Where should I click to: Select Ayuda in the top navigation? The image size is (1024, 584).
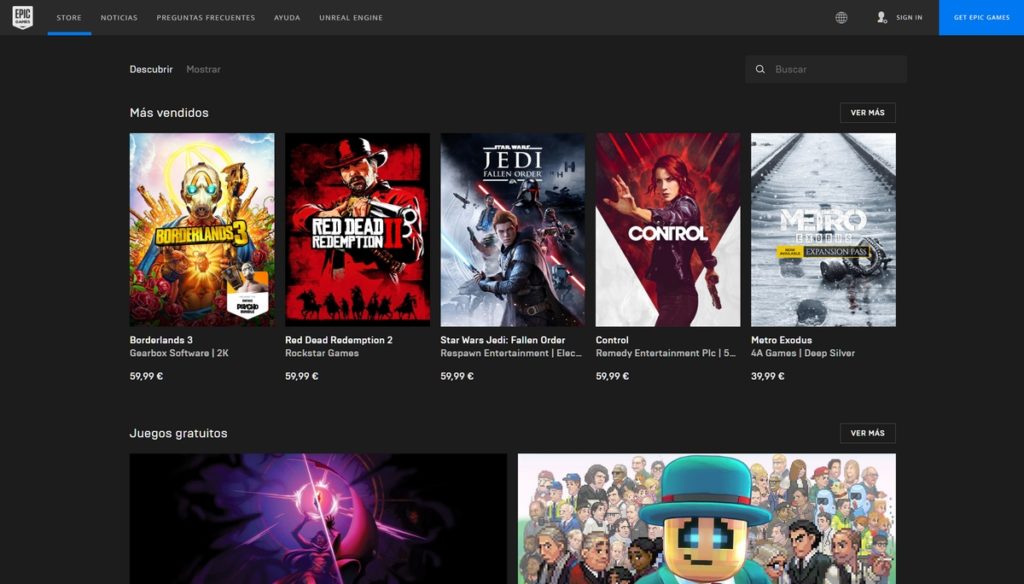tap(287, 18)
